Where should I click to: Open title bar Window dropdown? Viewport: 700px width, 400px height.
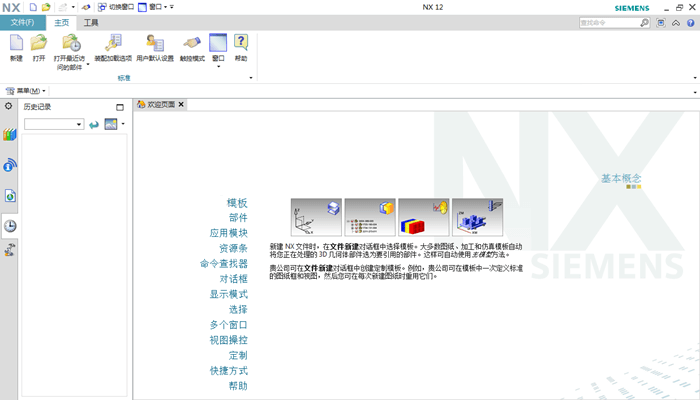click(x=153, y=7)
